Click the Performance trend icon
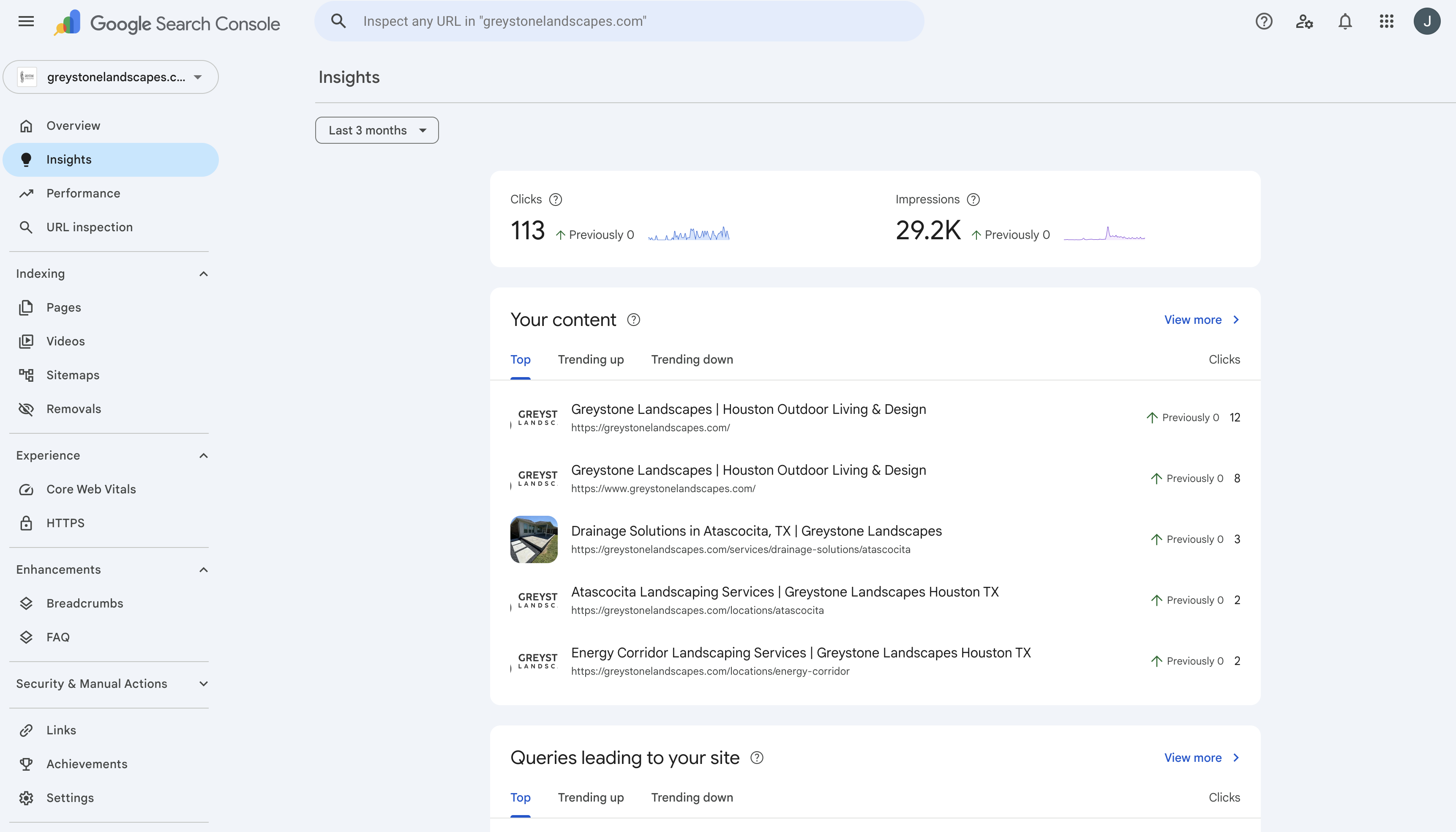Screen dimensions: 1456x832 coord(26,193)
